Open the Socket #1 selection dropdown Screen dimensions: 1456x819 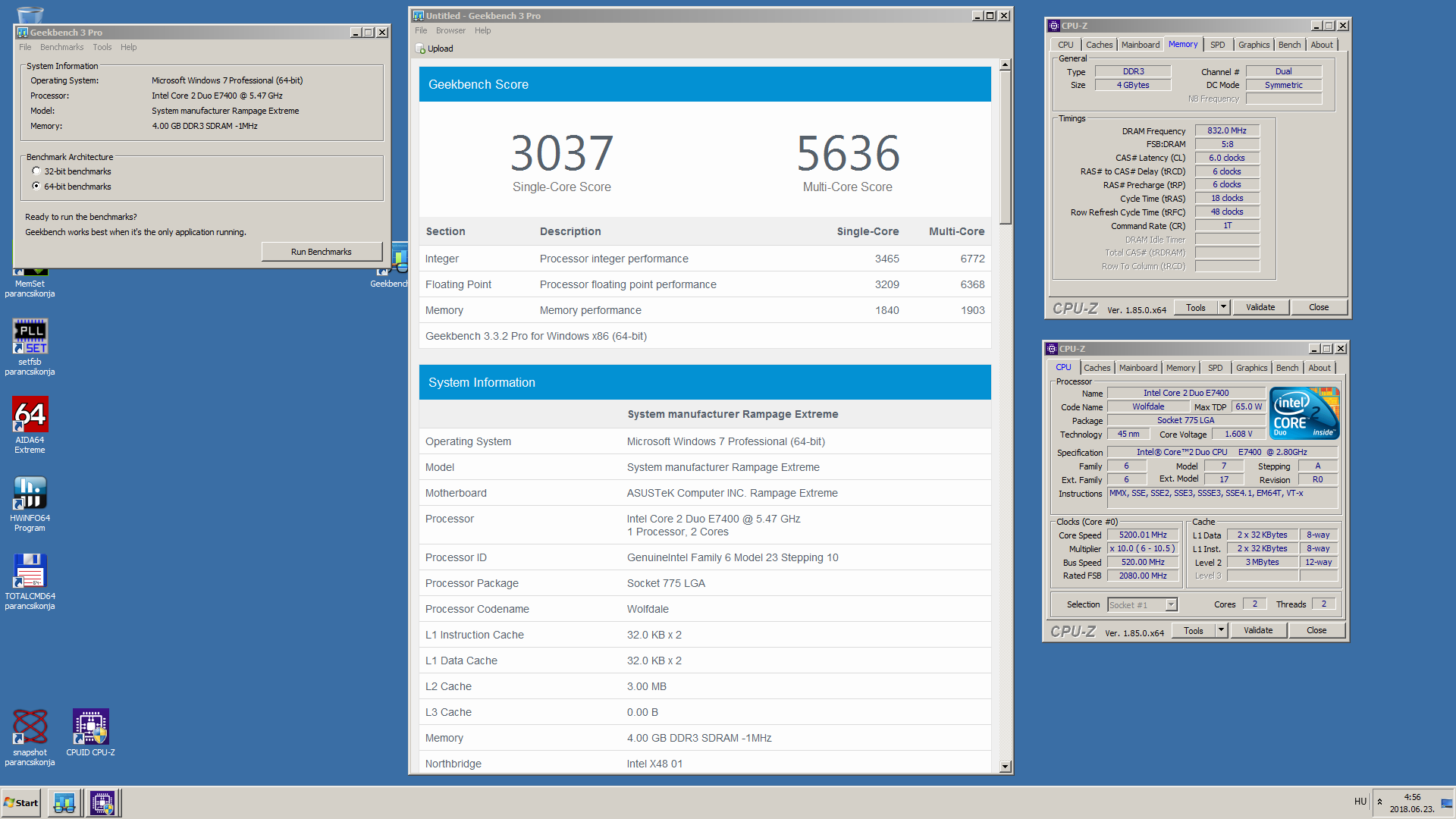(x=1142, y=604)
